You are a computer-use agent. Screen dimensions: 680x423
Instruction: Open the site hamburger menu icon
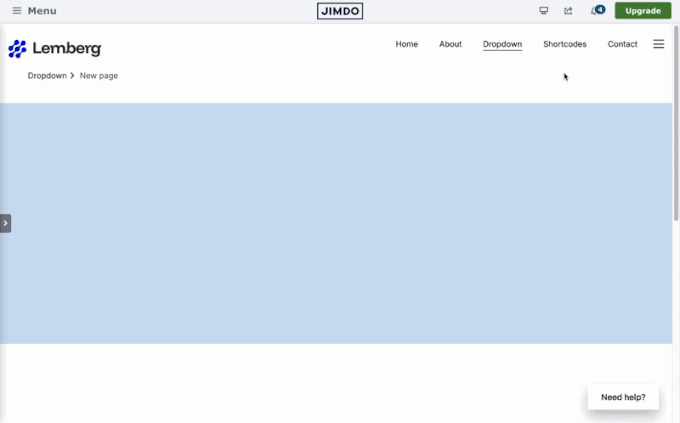click(658, 44)
